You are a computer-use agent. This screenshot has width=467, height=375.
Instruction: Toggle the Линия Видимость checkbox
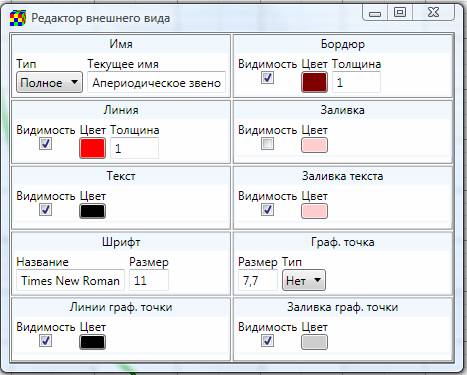tap(45, 144)
